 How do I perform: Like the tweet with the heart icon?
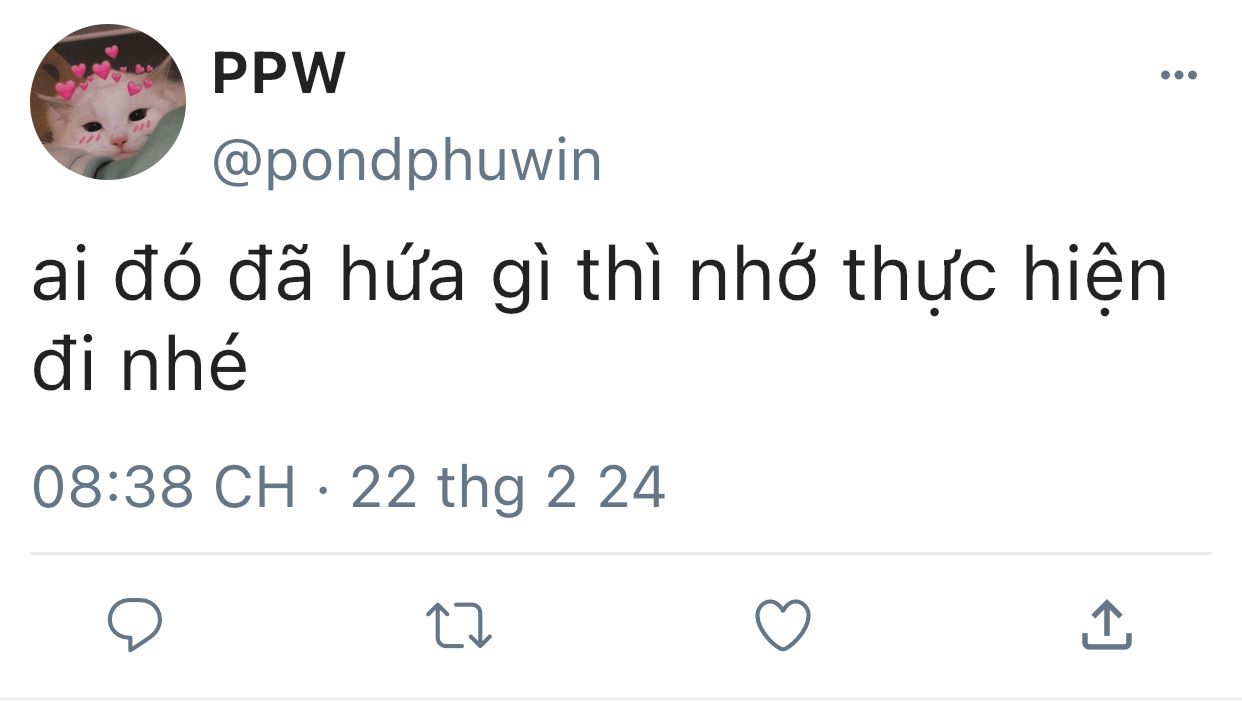point(782,626)
